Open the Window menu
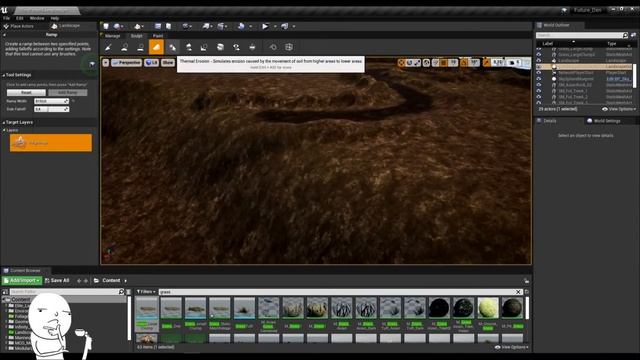 click(37, 18)
